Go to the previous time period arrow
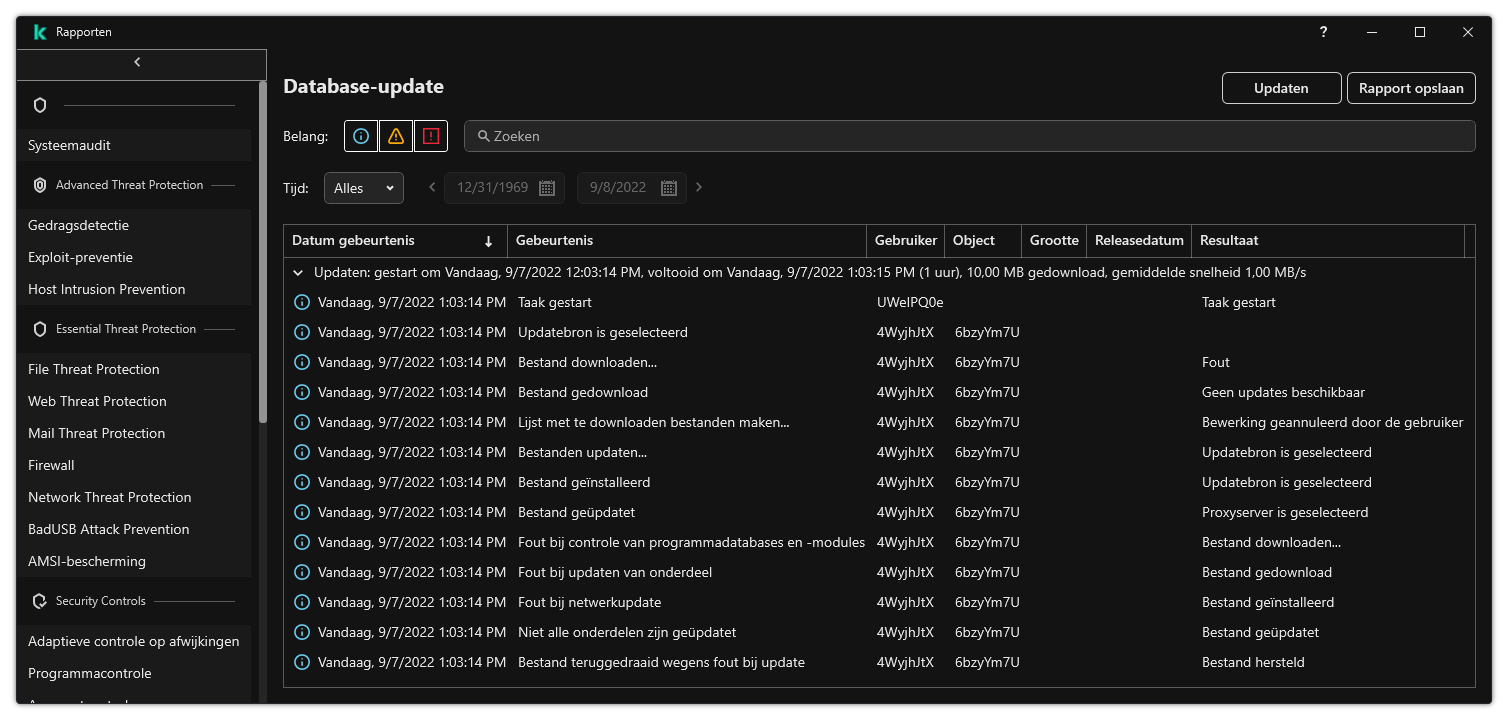Image resolution: width=1508 pixels, height=720 pixels. click(x=432, y=187)
